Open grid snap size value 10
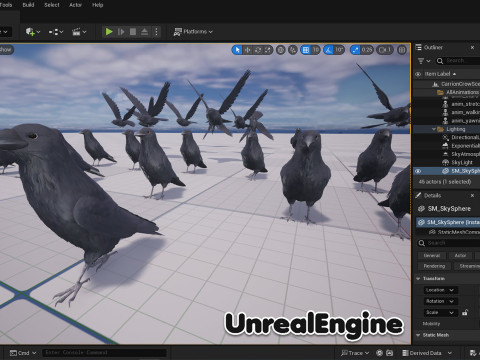 [315, 50]
